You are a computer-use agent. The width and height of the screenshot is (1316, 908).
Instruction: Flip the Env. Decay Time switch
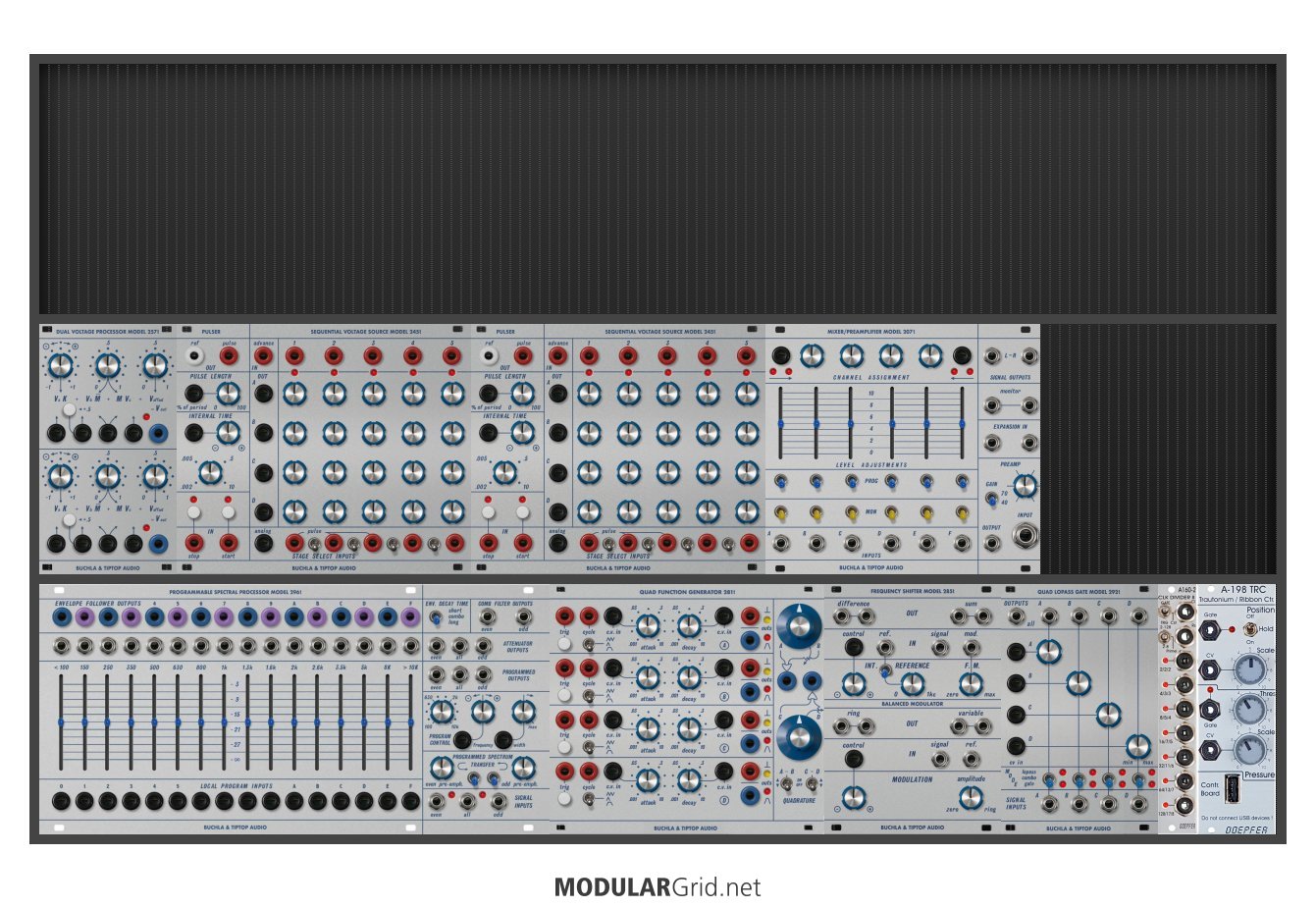(x=435, y=618)
